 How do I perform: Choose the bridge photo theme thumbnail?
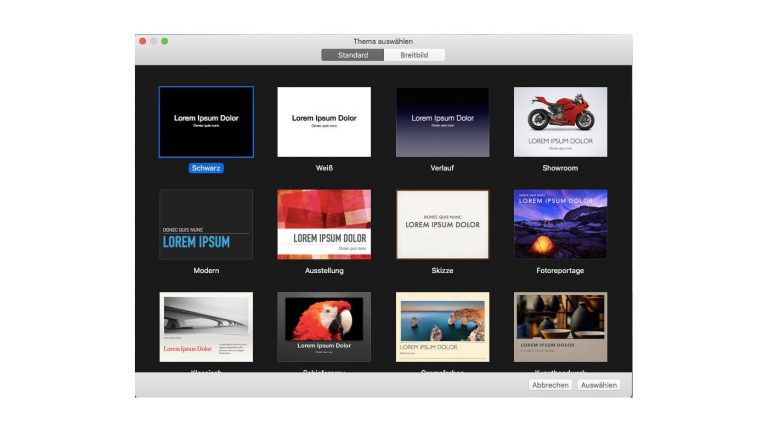[206, 327]
